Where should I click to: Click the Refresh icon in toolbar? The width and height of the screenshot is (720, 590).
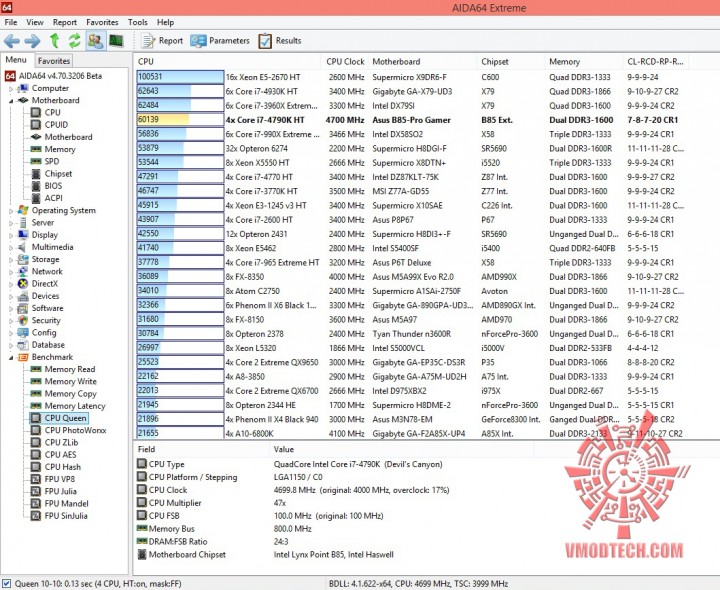(74, 40)
